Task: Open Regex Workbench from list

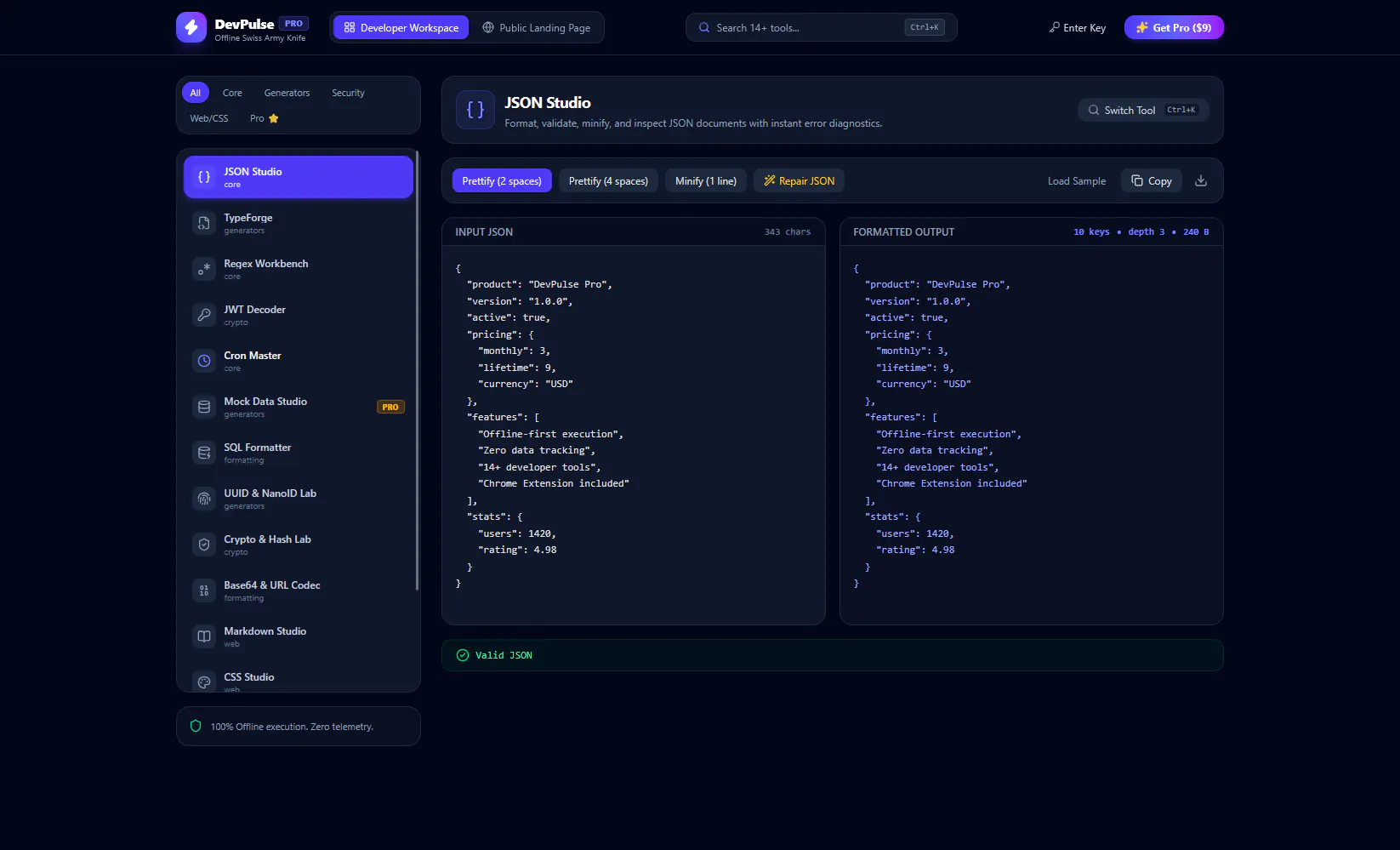Action: tap(299, 269)
